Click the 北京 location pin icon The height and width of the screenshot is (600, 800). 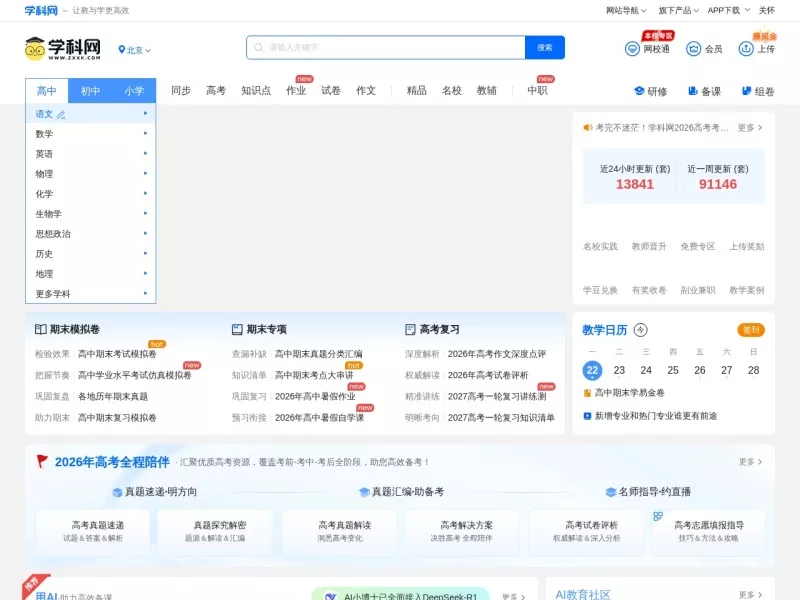coord(121,49)
